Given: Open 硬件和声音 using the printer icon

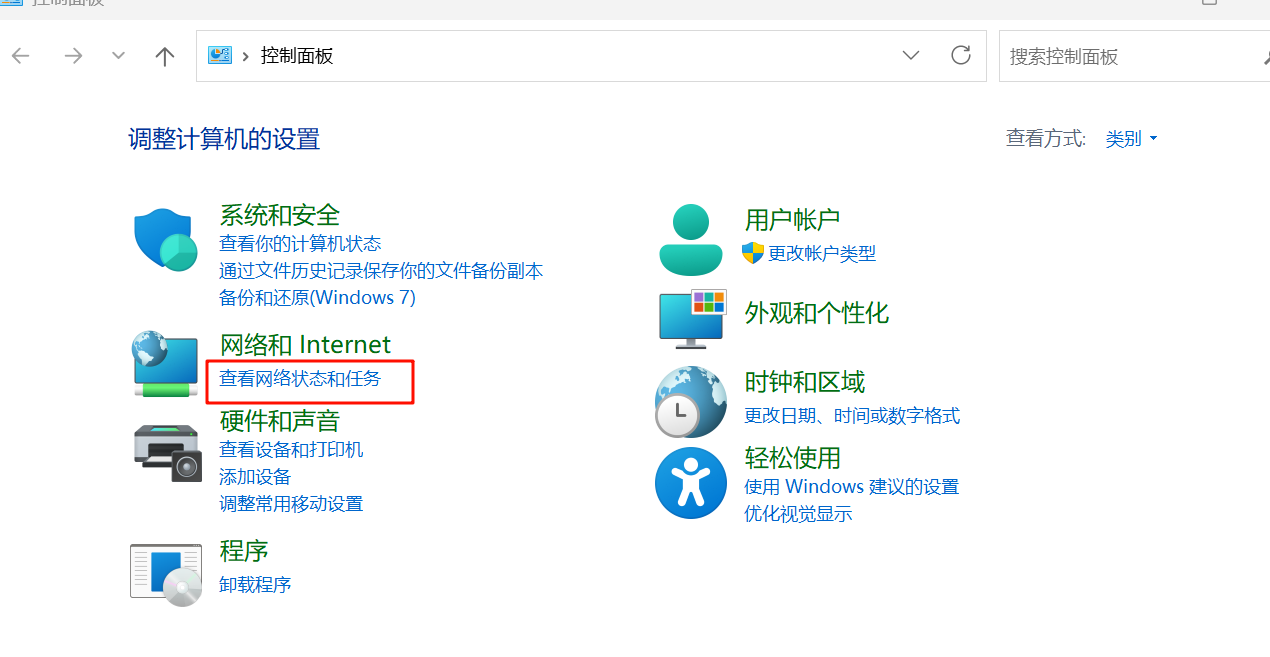Looking at the screenshot, I should click(166, 452).
